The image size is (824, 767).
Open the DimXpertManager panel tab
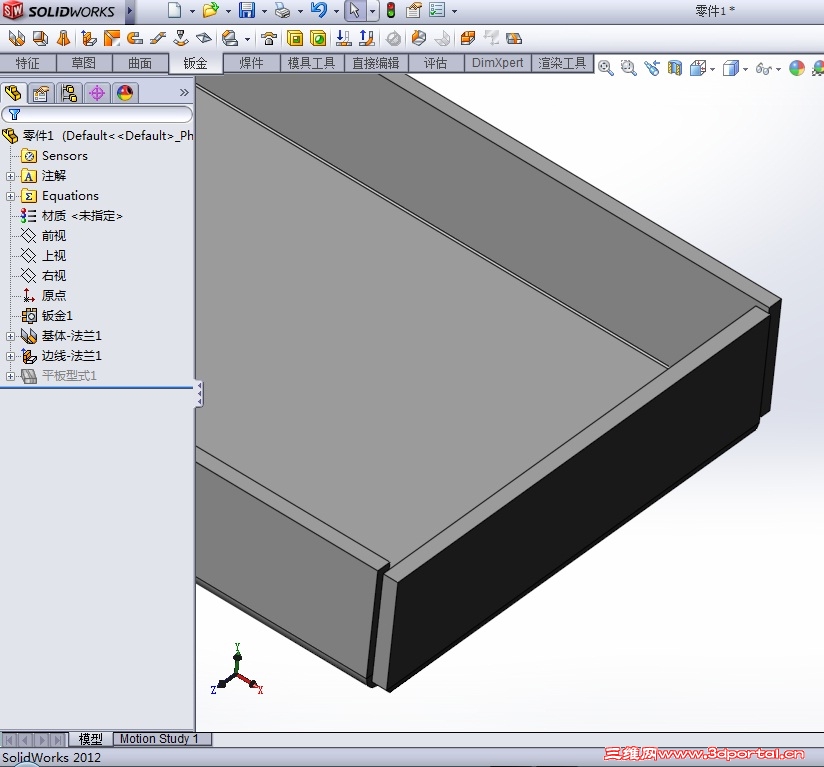coord(97,93)
